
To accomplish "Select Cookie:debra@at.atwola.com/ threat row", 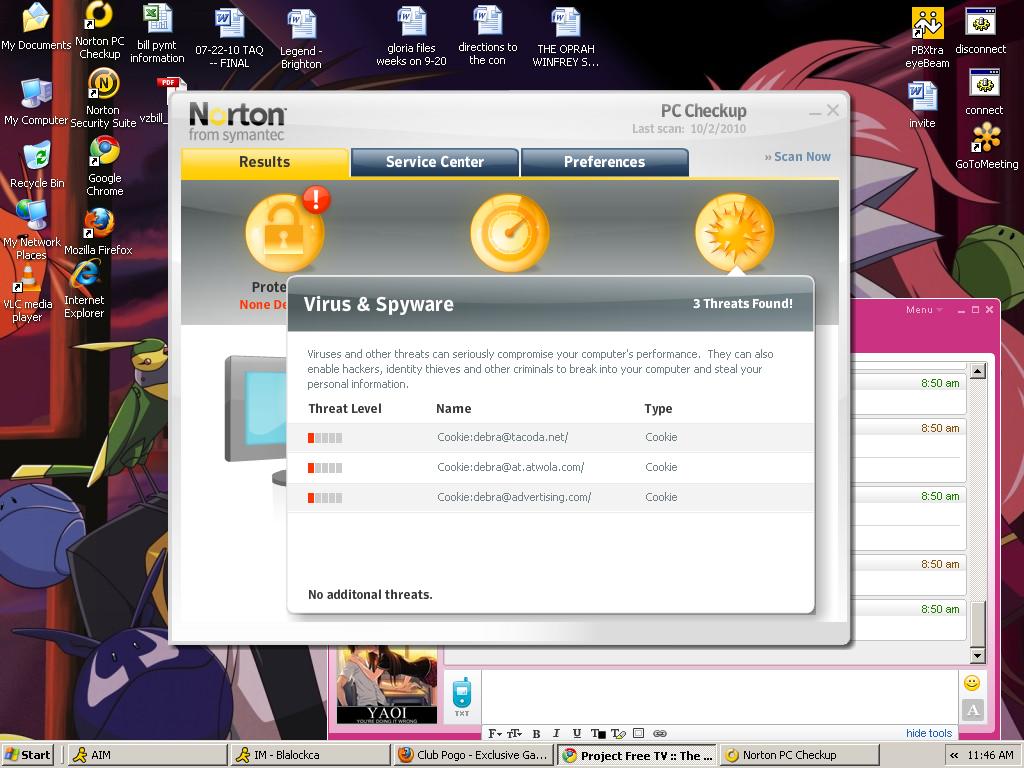I will [551, 468].
